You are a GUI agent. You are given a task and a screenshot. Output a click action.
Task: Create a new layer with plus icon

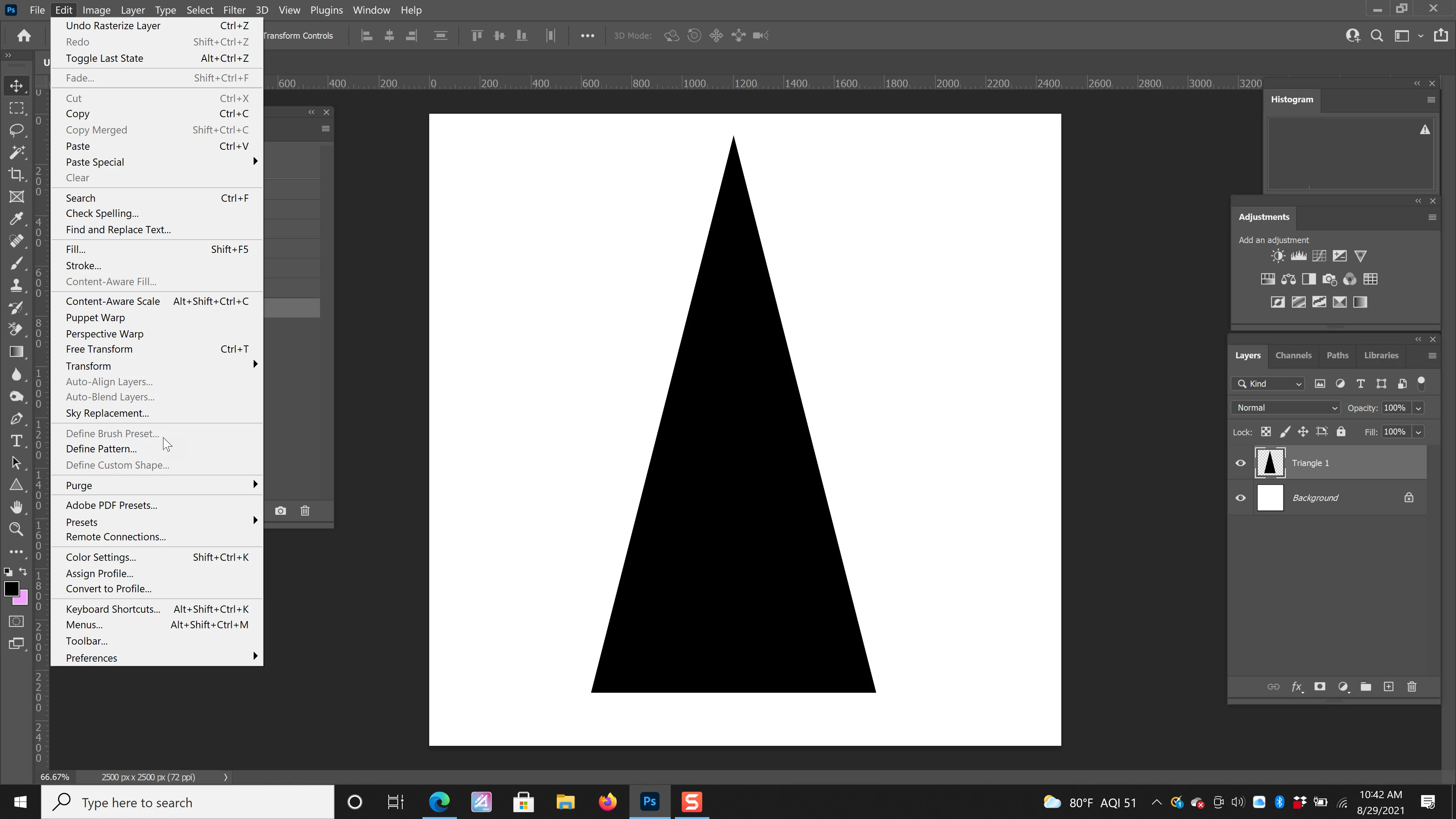(1388, 687)
